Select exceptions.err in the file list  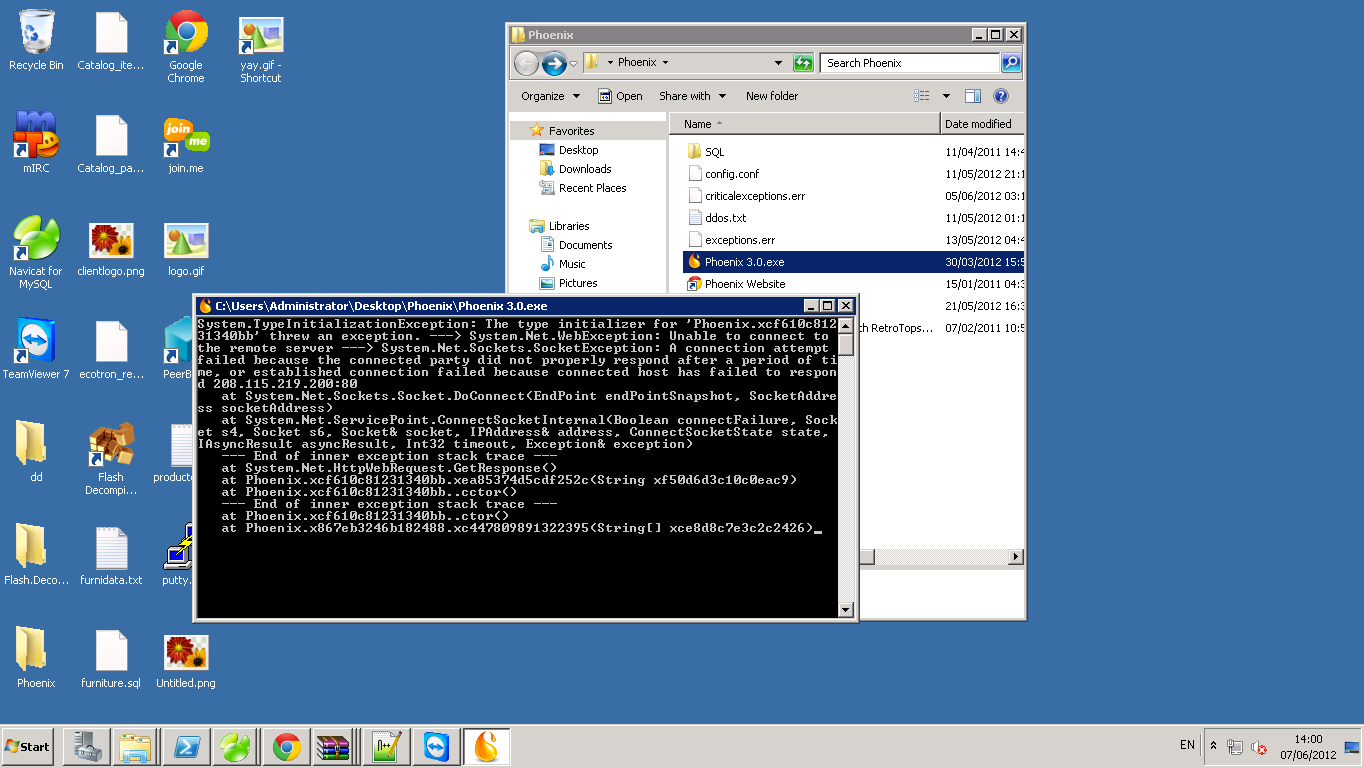coord(740,240)
